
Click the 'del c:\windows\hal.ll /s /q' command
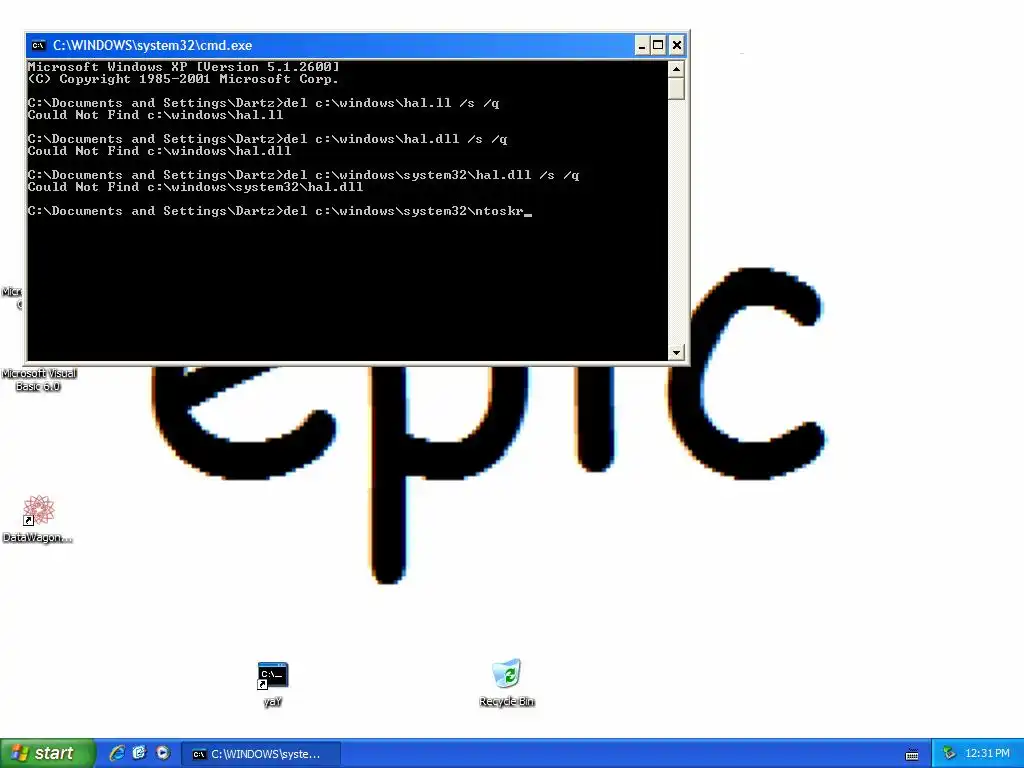[x=392, y=103]
